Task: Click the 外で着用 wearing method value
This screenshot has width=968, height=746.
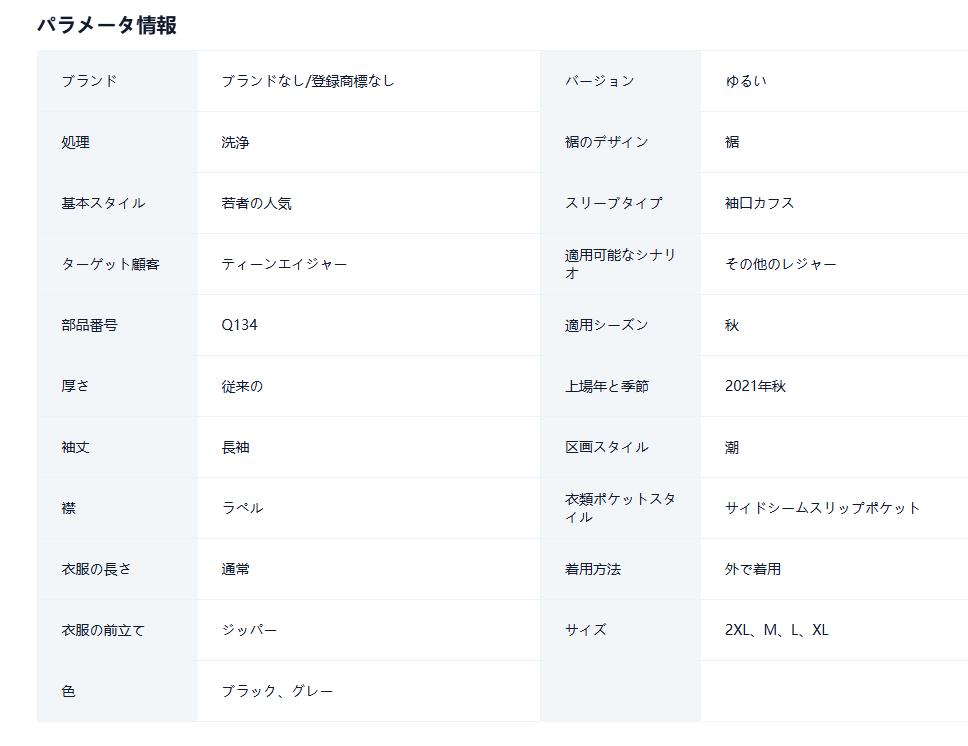Action: [x=753, y=569]
